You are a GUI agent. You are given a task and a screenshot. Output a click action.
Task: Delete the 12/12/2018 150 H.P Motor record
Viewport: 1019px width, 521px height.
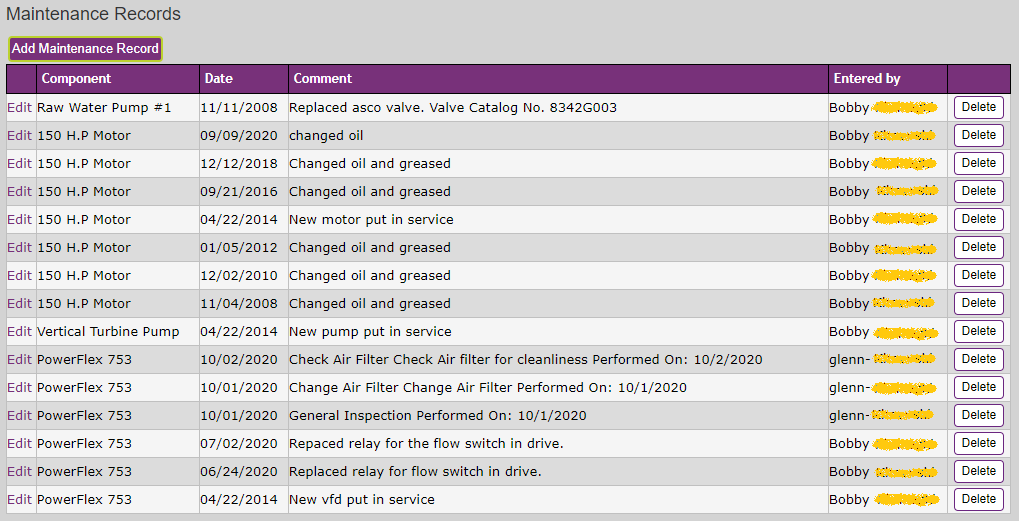(979, 163)
